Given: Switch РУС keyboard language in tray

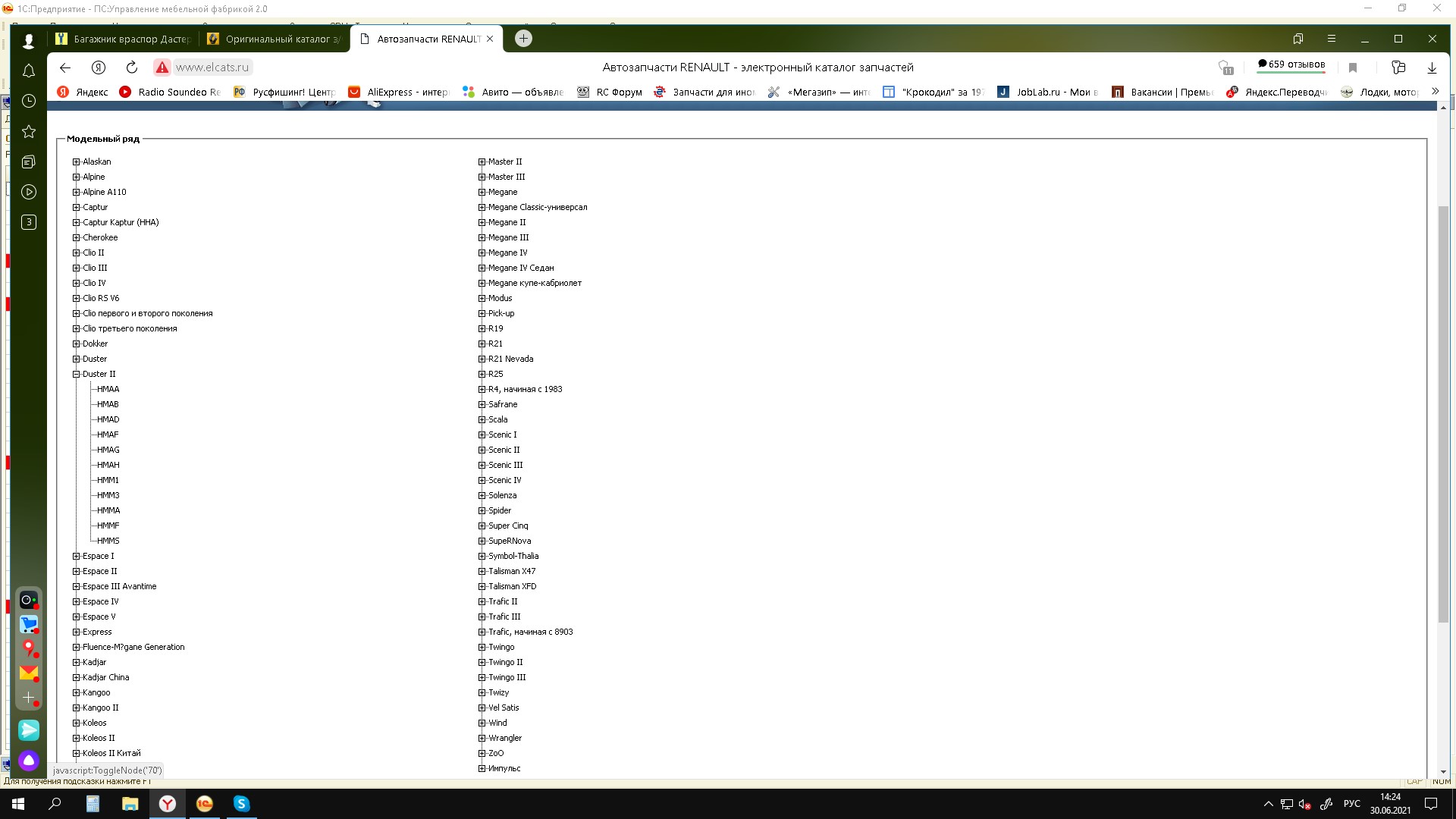Looking at the screenshot, I should point(1351,804).
